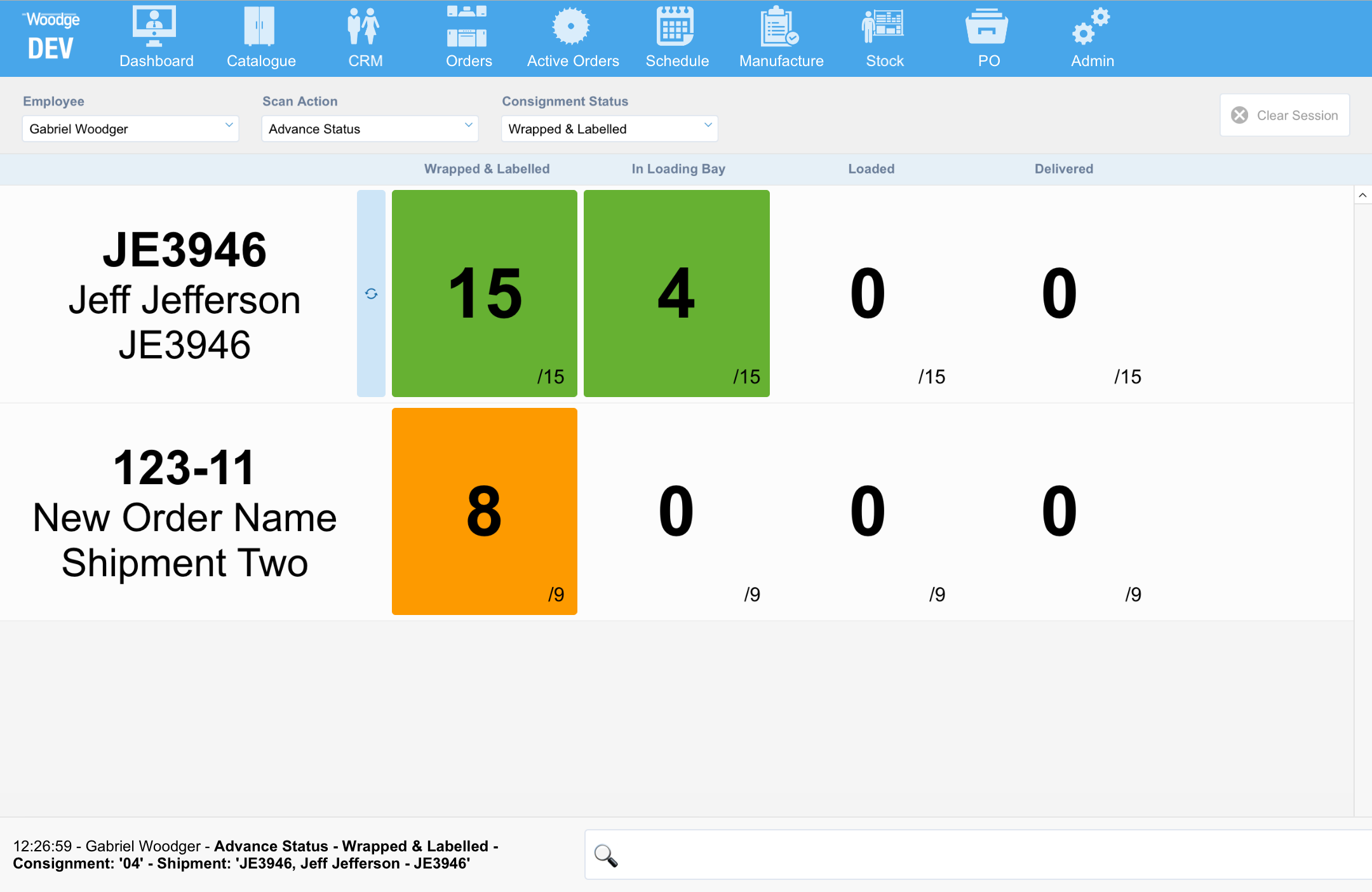The image size is (1372, 892).
Task: Click the Consignment Status field label
Action: (x=565, y=102)
